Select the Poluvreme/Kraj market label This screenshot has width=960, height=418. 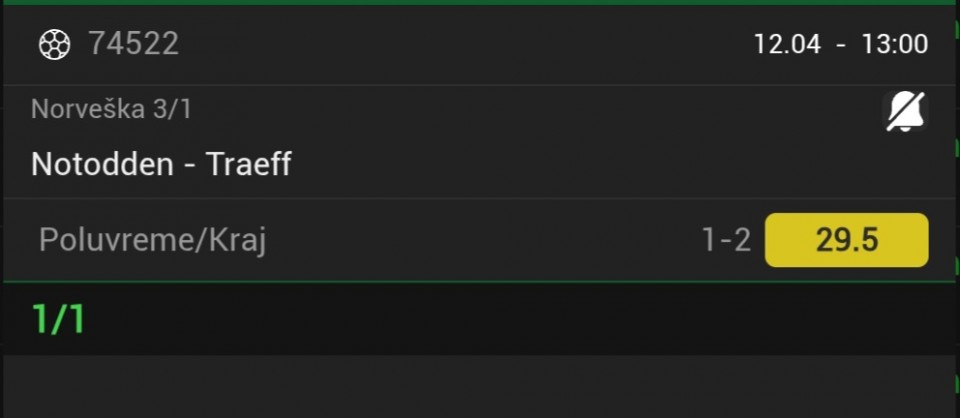(153, 240)
